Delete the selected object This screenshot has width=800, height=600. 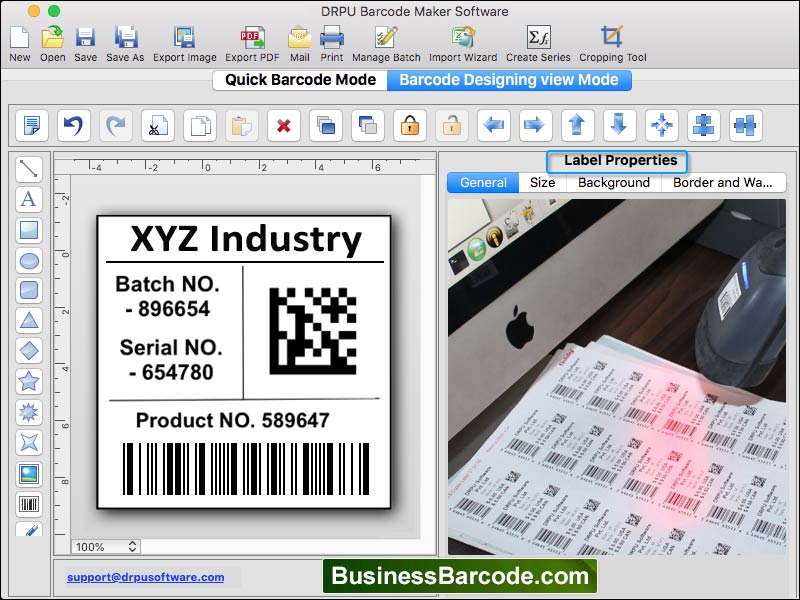(282, 125)
